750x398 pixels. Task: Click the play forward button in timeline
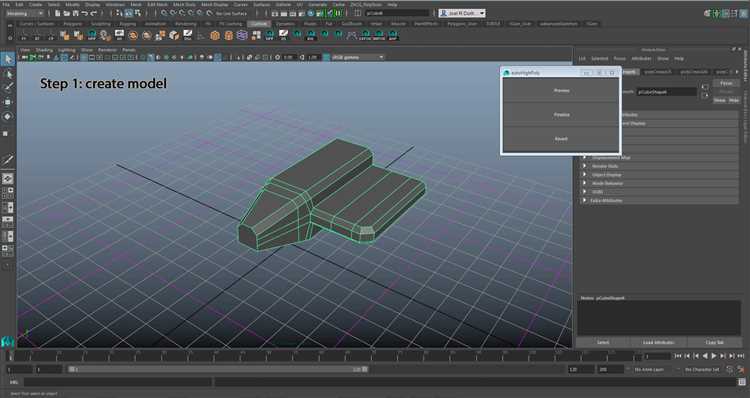(714, 356)
